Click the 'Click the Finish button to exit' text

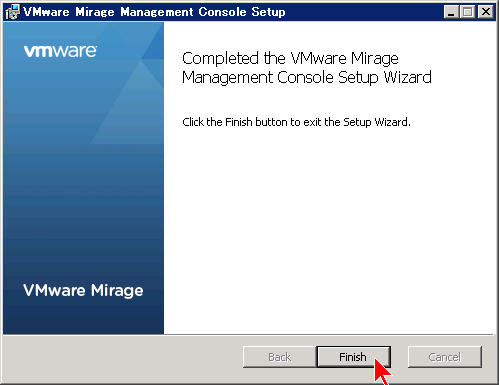296,122
